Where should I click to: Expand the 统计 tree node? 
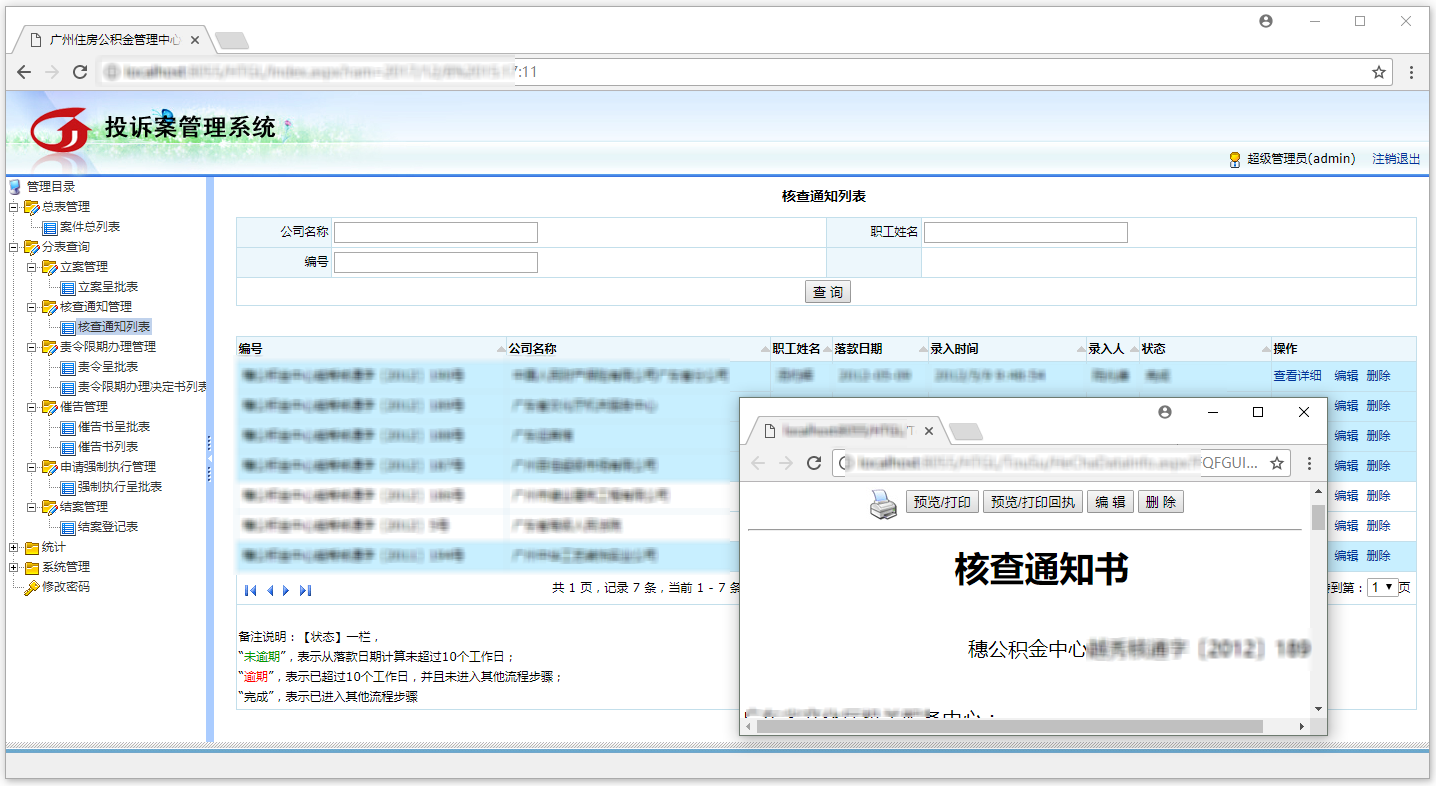pyautogui.click(x=14, y=547)
